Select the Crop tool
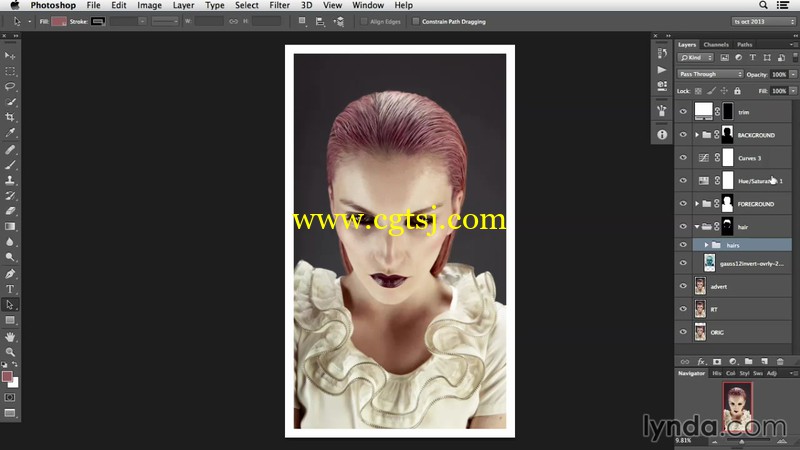Screen dimensions: 800x450 [10, 117]
